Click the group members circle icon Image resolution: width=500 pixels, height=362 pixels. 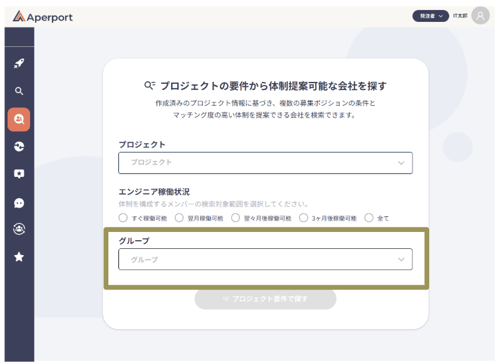19,229
